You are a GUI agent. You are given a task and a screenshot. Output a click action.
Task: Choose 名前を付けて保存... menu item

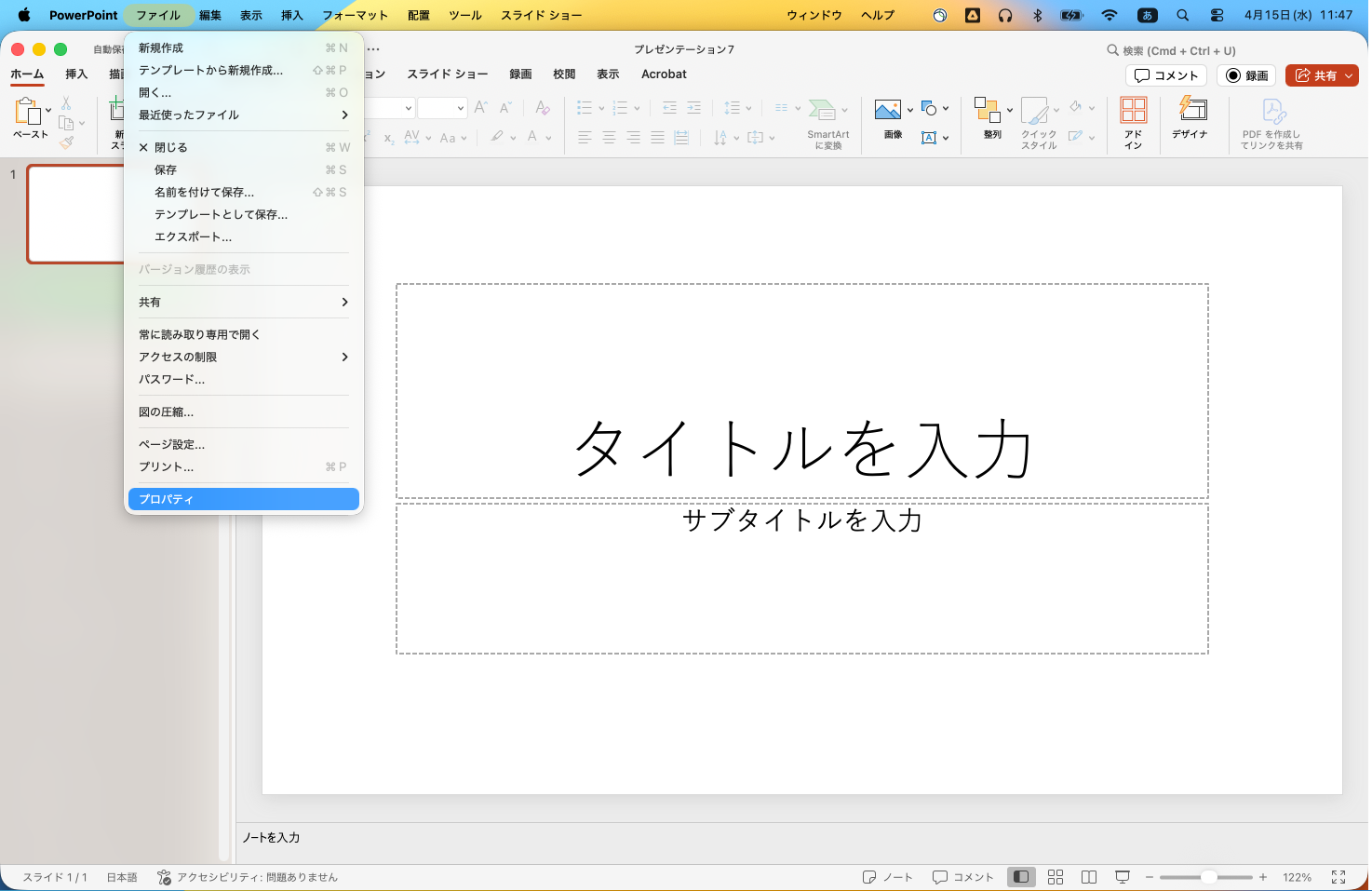[x=204, y=192]
